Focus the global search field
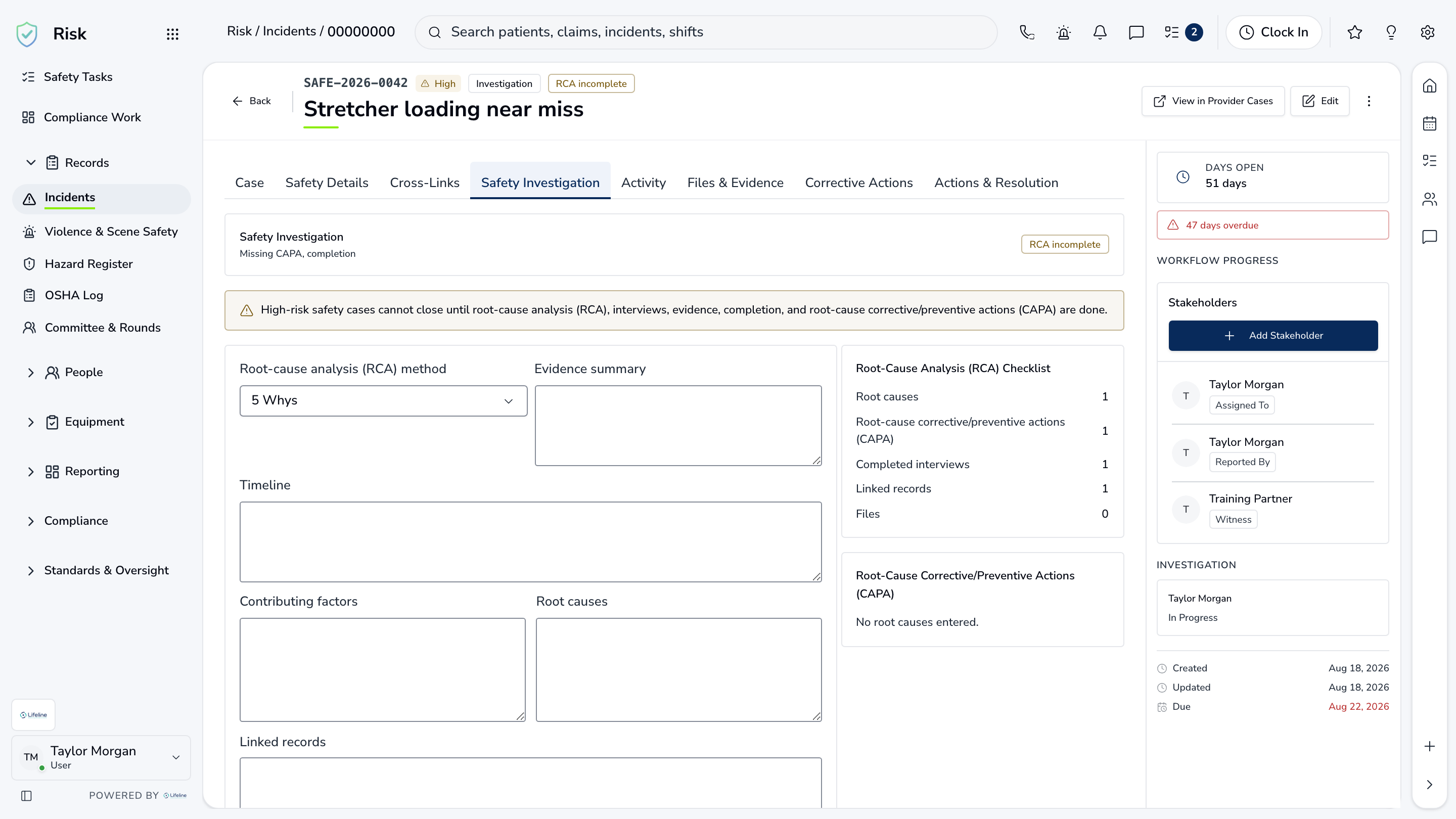The height and width of the screenshot is (819, 1456). (x=706, y=32)
